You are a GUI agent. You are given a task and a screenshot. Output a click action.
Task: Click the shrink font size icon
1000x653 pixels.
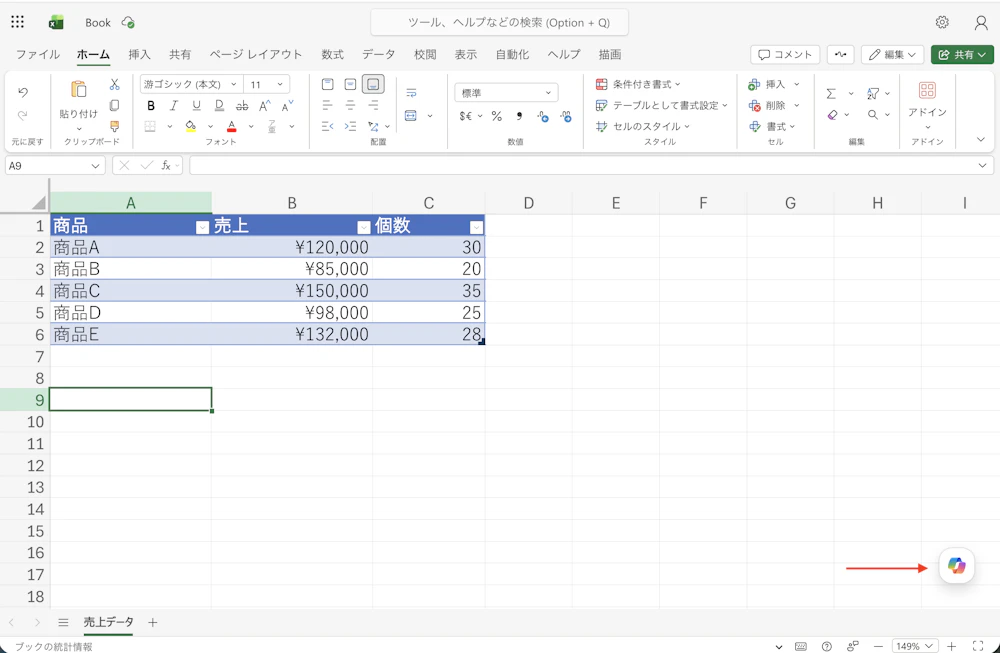(287, 106)
